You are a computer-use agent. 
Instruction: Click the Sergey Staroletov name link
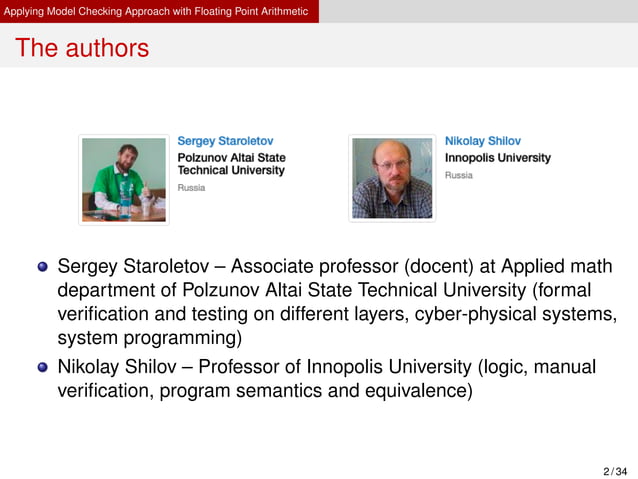tap(225, 141)
